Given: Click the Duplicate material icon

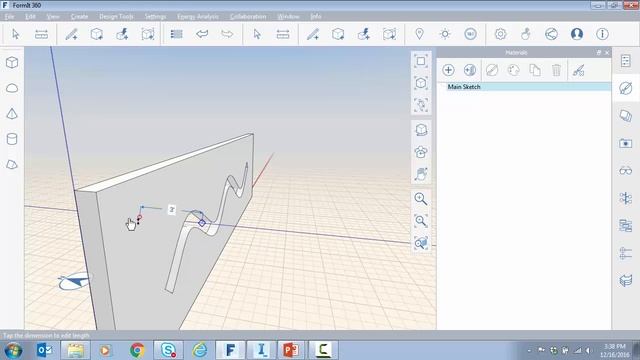Looking at the screenshot, I should (535, 70).
